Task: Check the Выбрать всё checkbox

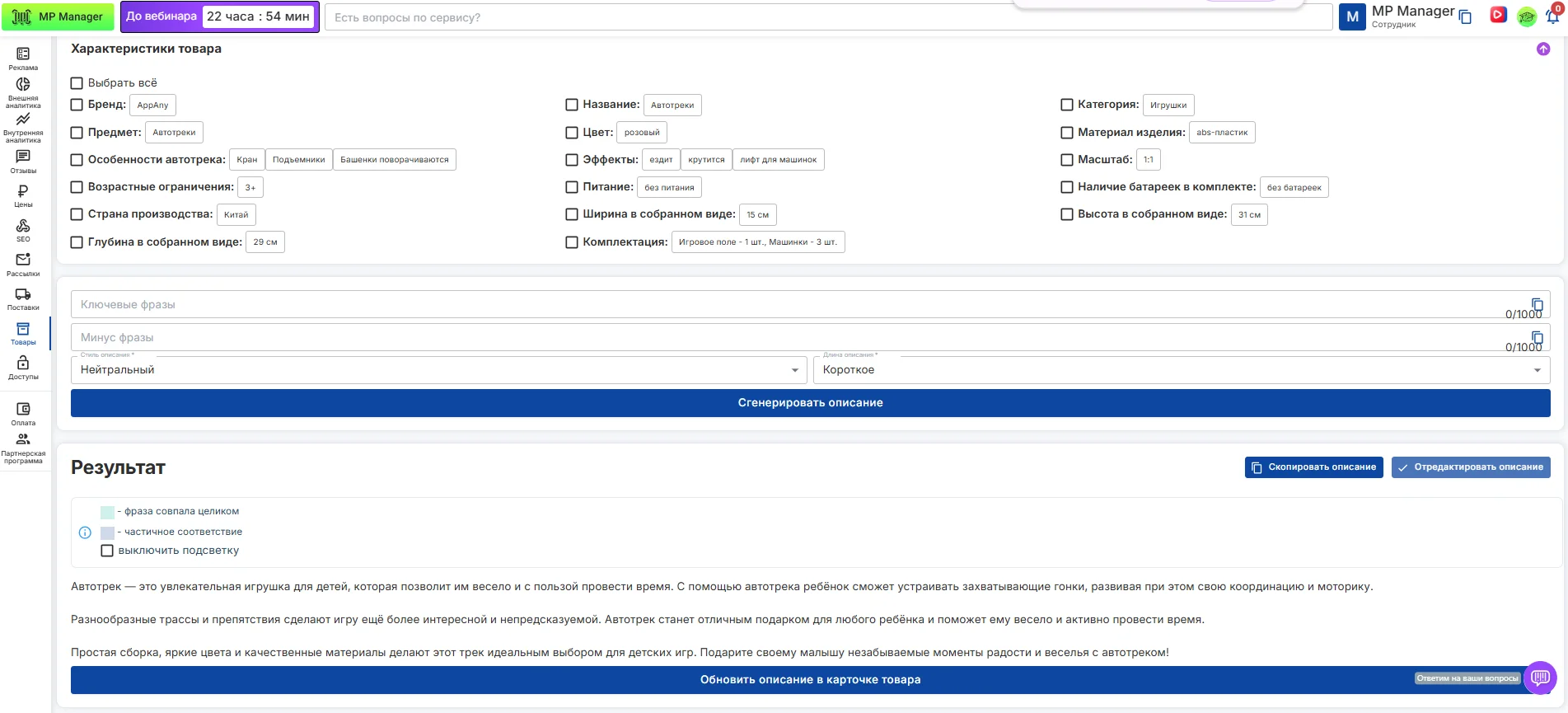Action: [x=77, y=83]
